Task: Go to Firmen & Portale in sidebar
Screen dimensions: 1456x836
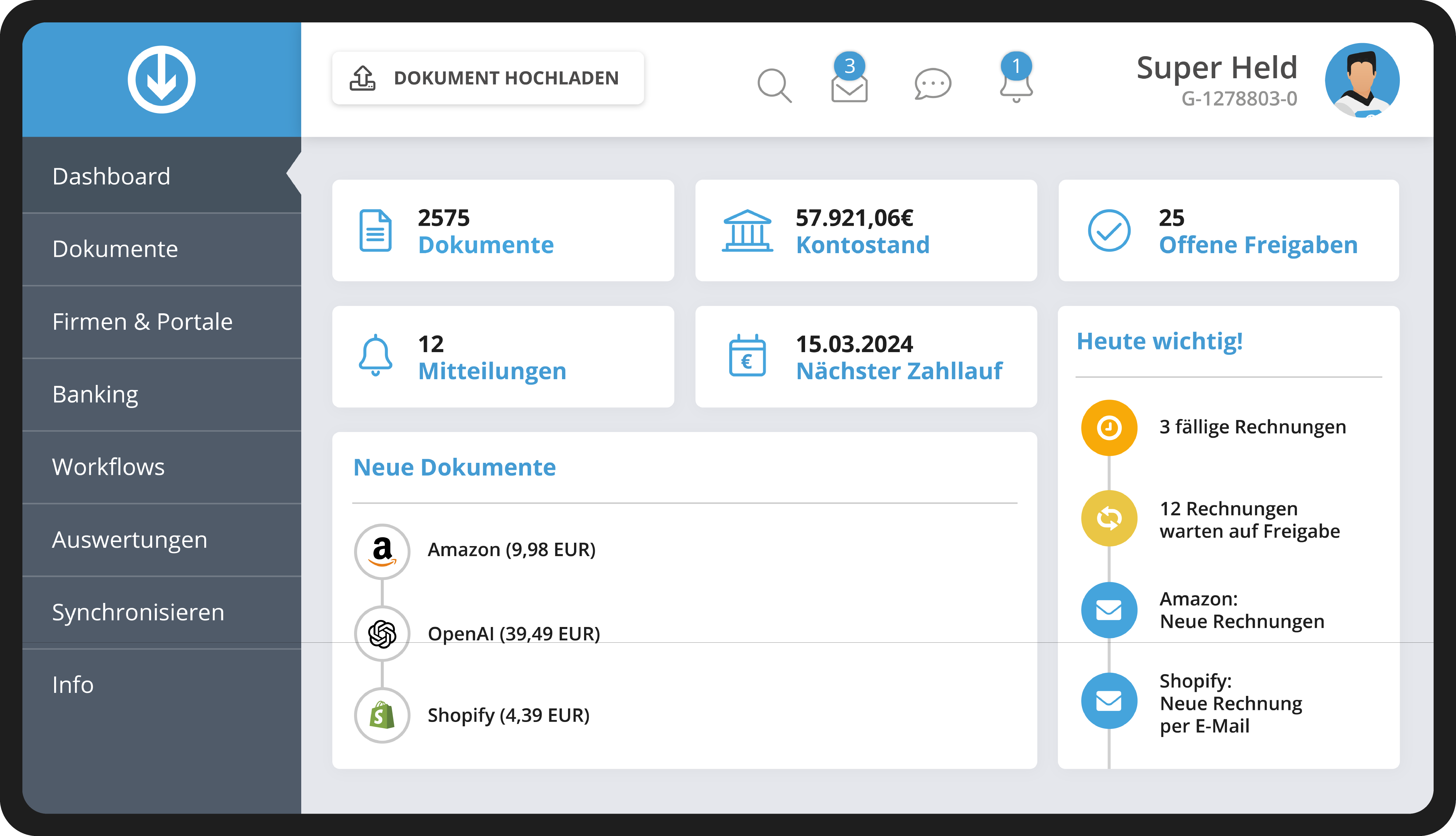Action: click(161, 322)
